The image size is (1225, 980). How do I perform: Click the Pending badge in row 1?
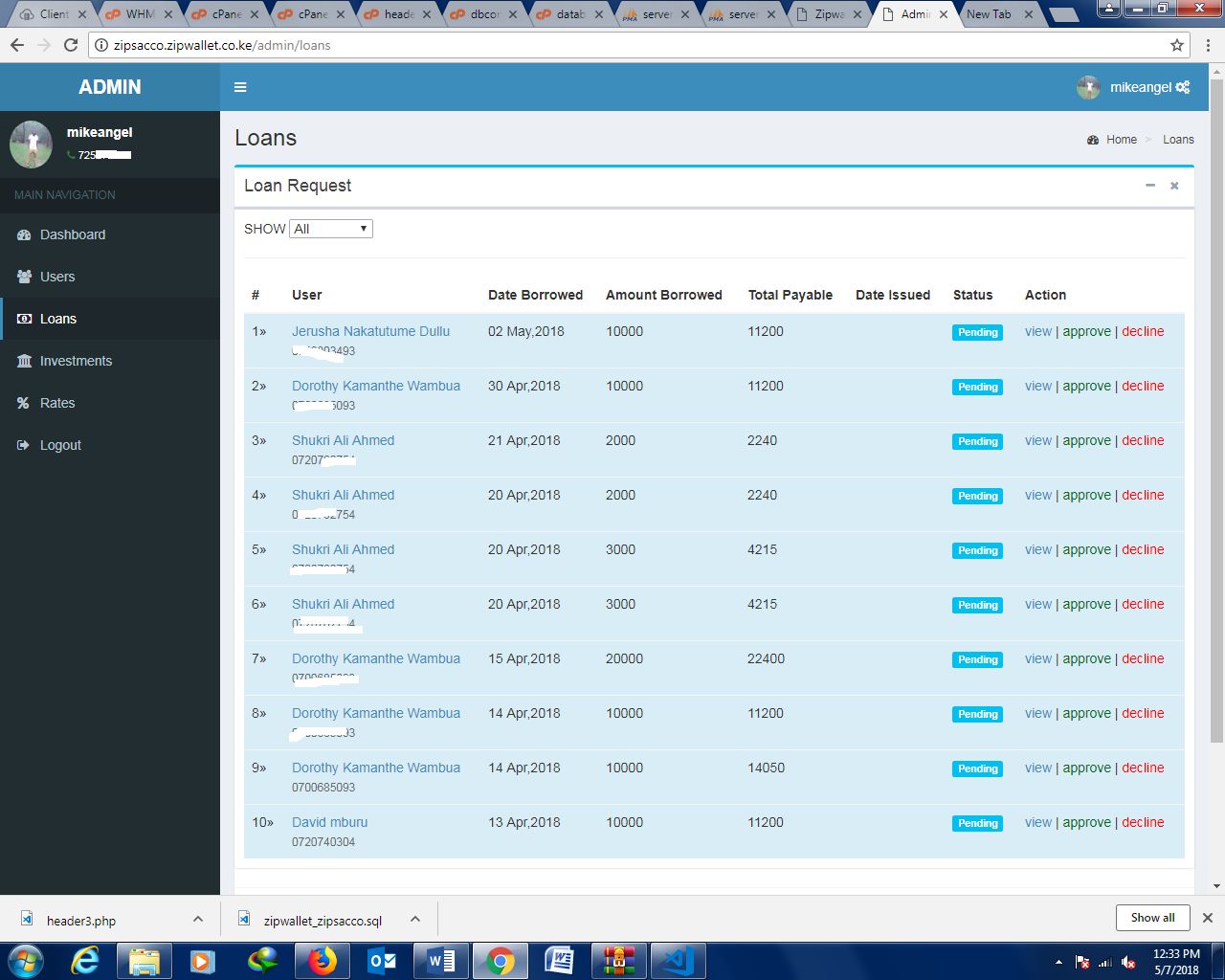[x=977, y=332]
